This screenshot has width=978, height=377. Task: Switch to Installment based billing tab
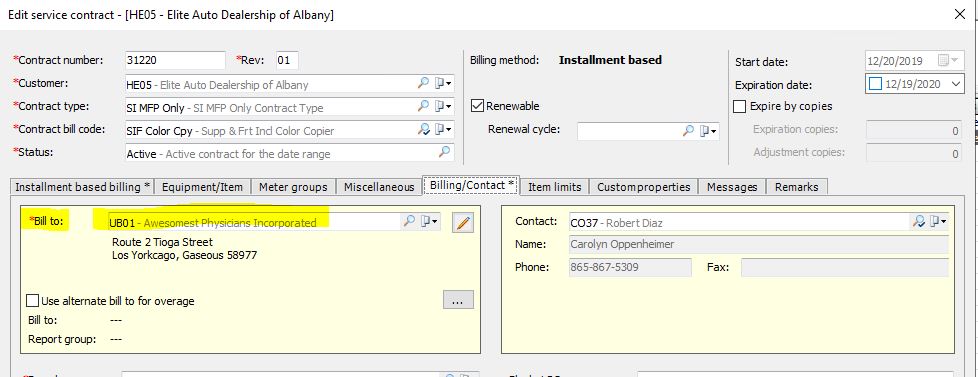[x=82, y=187]
